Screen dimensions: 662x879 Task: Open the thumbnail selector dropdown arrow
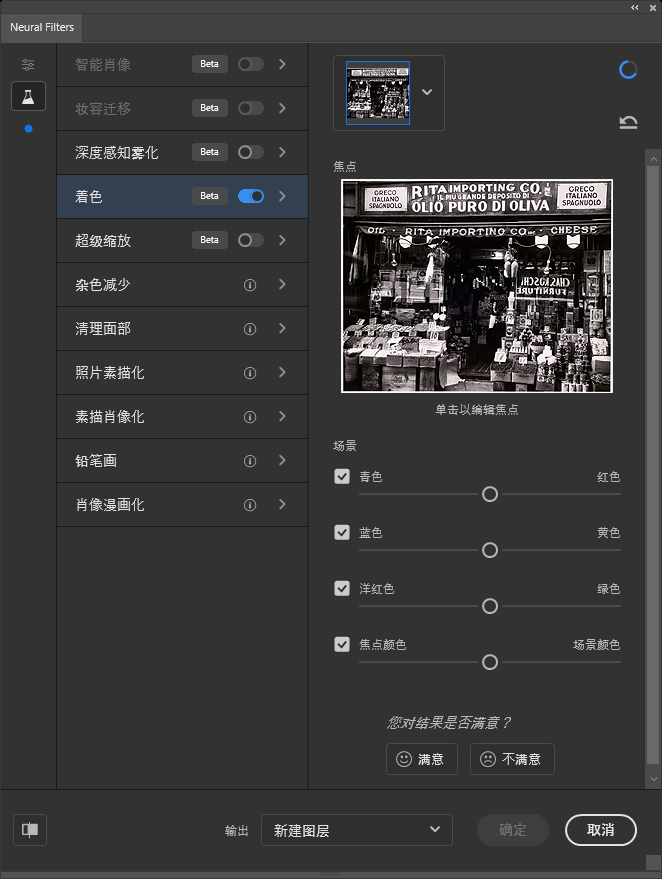(427, 92)
